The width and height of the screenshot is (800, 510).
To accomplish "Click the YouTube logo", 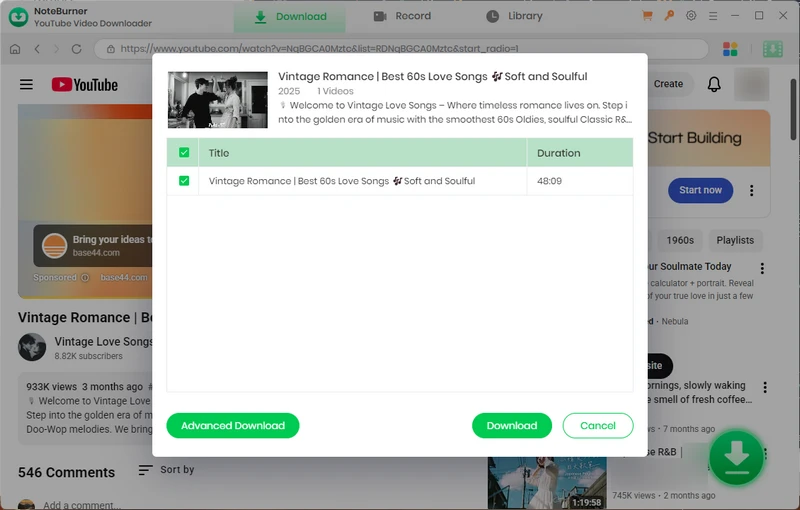I will [x=85, y=85].
